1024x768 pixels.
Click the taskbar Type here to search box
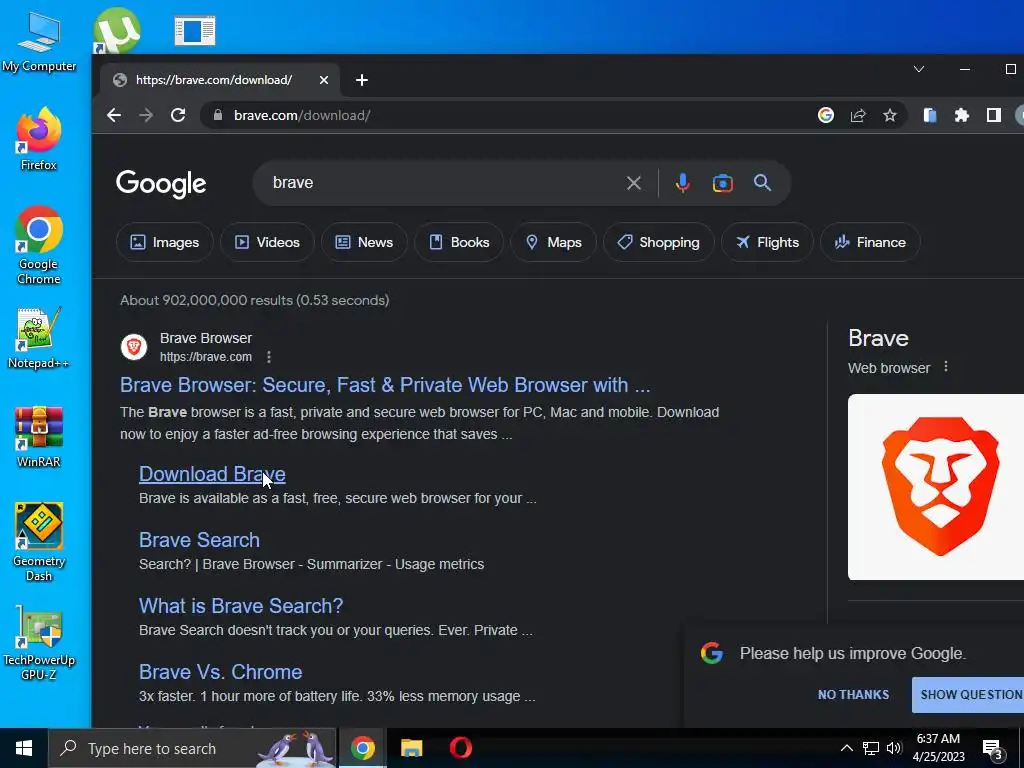pos(192,748)
